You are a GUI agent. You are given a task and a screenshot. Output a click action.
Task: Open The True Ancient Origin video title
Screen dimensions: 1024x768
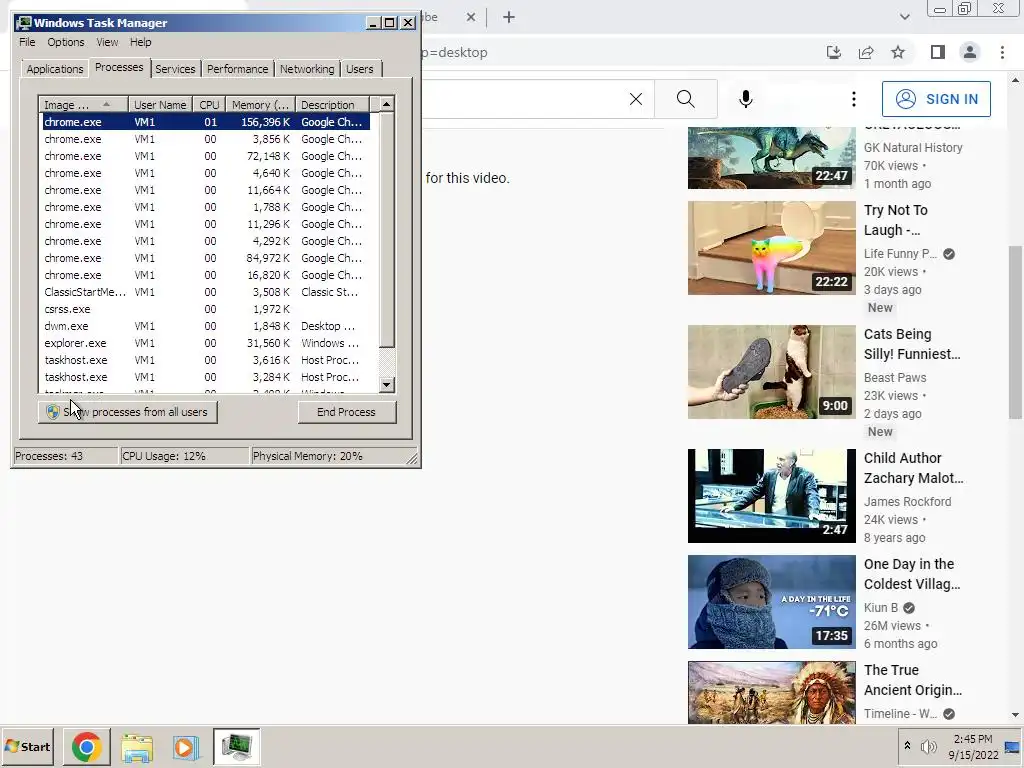pyautogui.click(x=912, y=680)
